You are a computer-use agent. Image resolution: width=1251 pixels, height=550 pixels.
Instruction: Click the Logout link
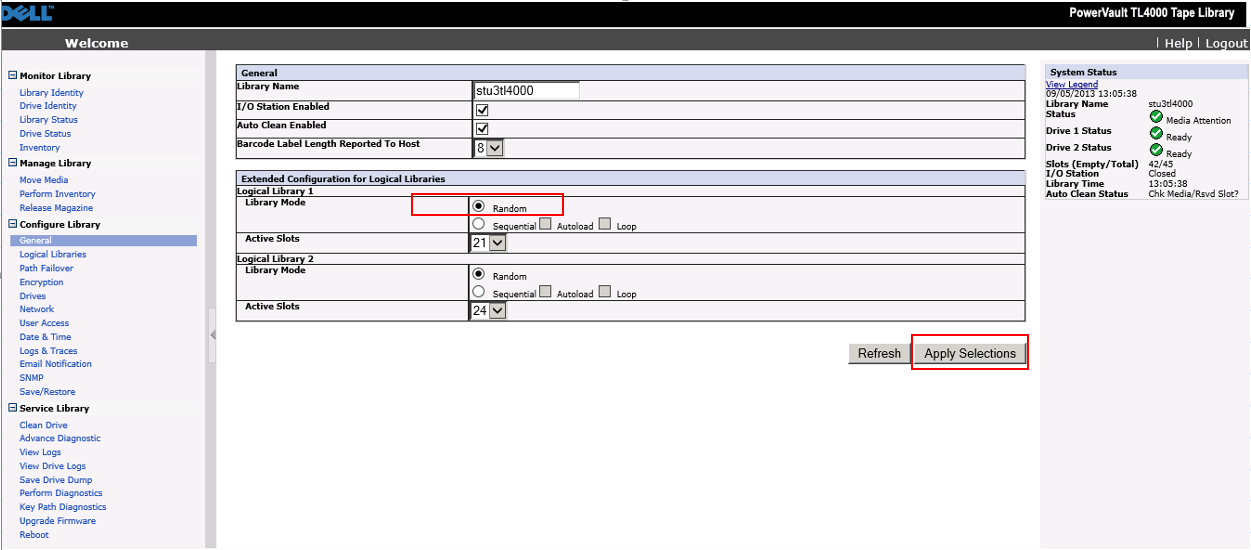1226,43
